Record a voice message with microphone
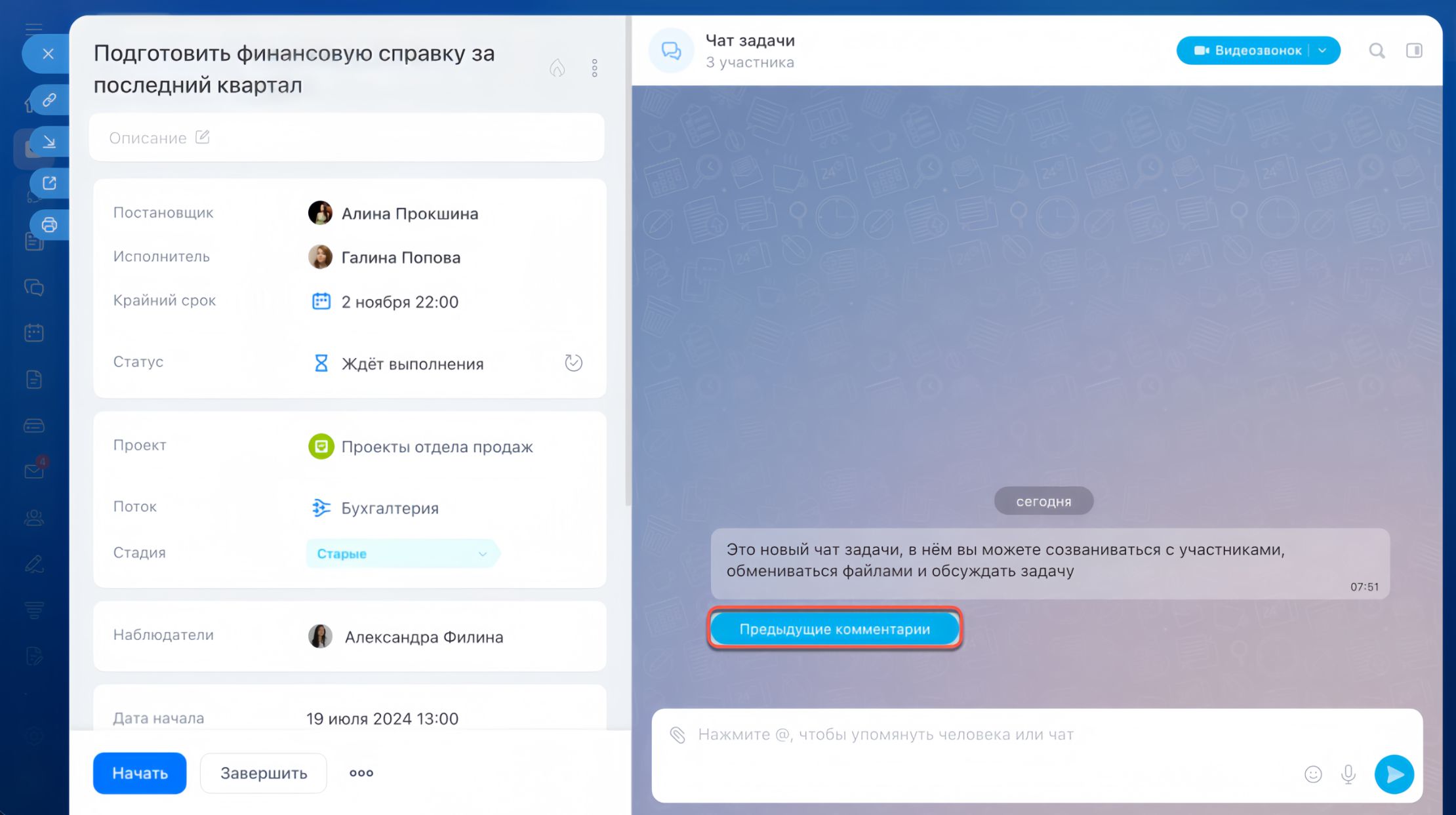1456x815 pixels. tap(1348, 774)
